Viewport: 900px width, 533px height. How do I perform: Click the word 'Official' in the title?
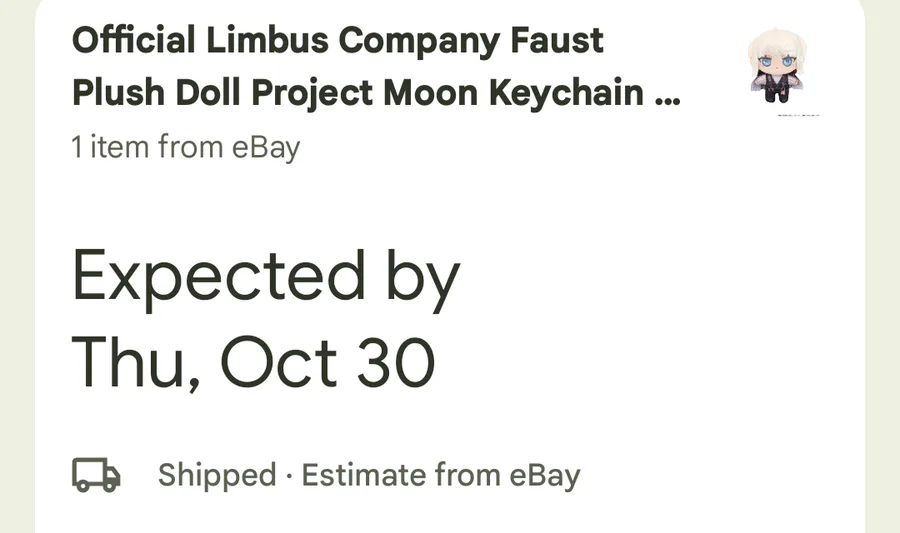pos(134,42)
